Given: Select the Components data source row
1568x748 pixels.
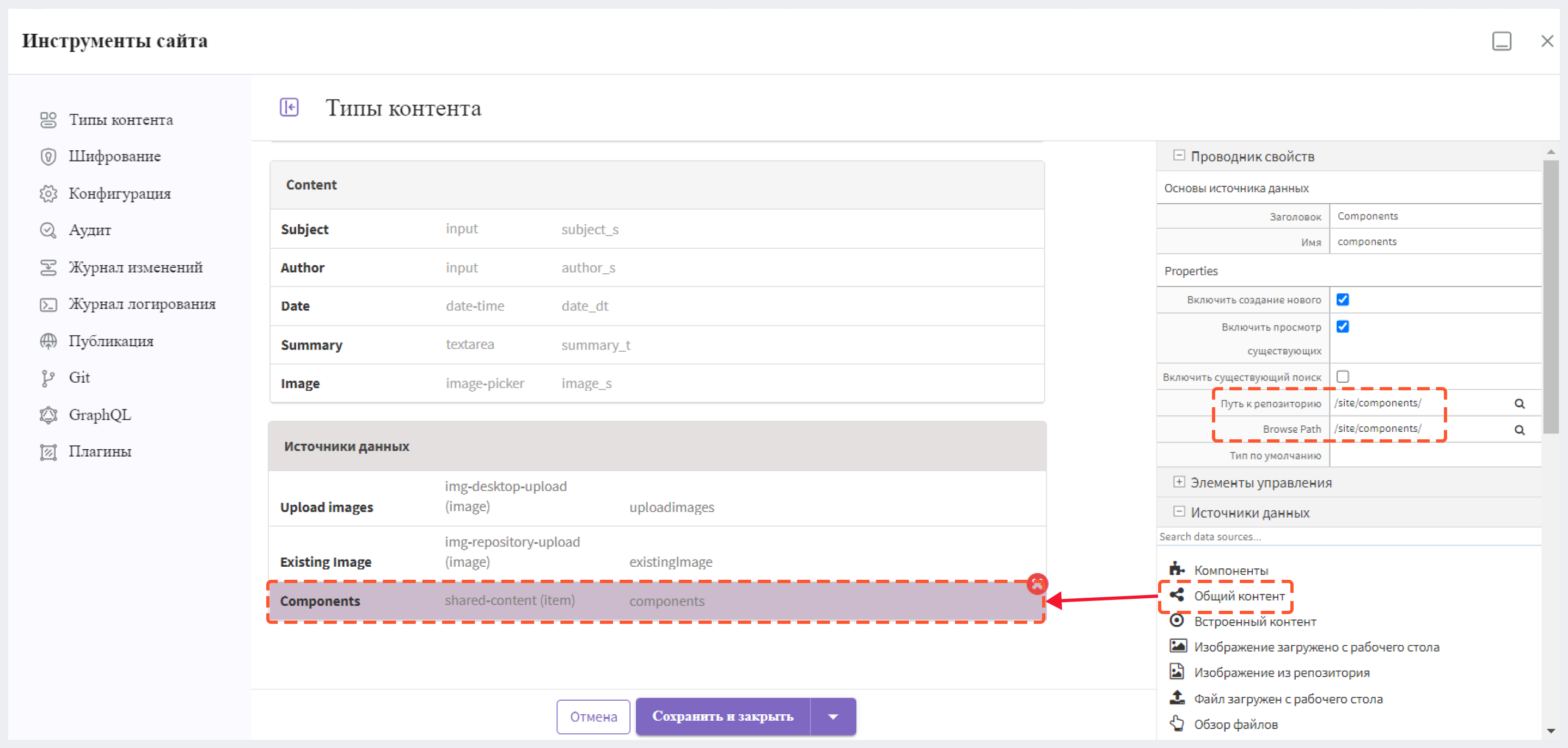Looking at the screenshot, I should [656, 602].
